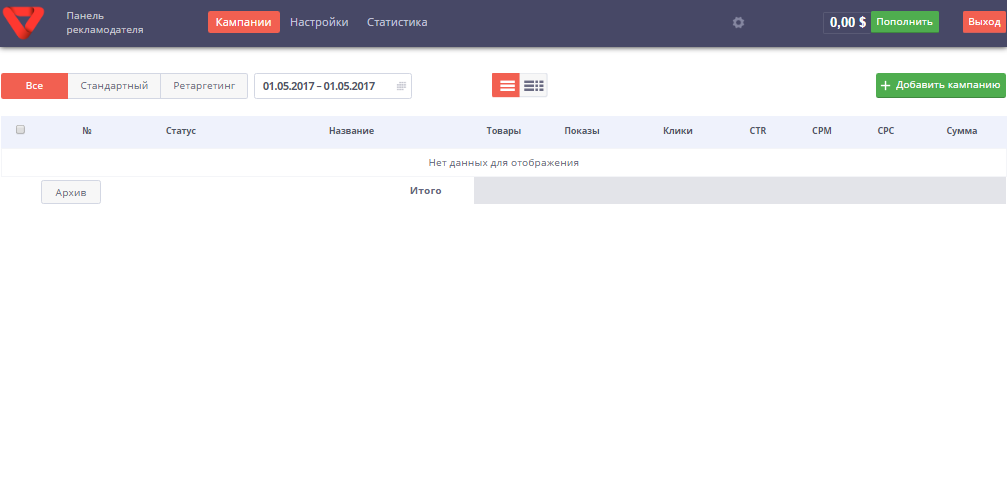This screenshot has height=500, width=1007.
Task: Sort by the Название column header
Action: [x=351, y=131]
